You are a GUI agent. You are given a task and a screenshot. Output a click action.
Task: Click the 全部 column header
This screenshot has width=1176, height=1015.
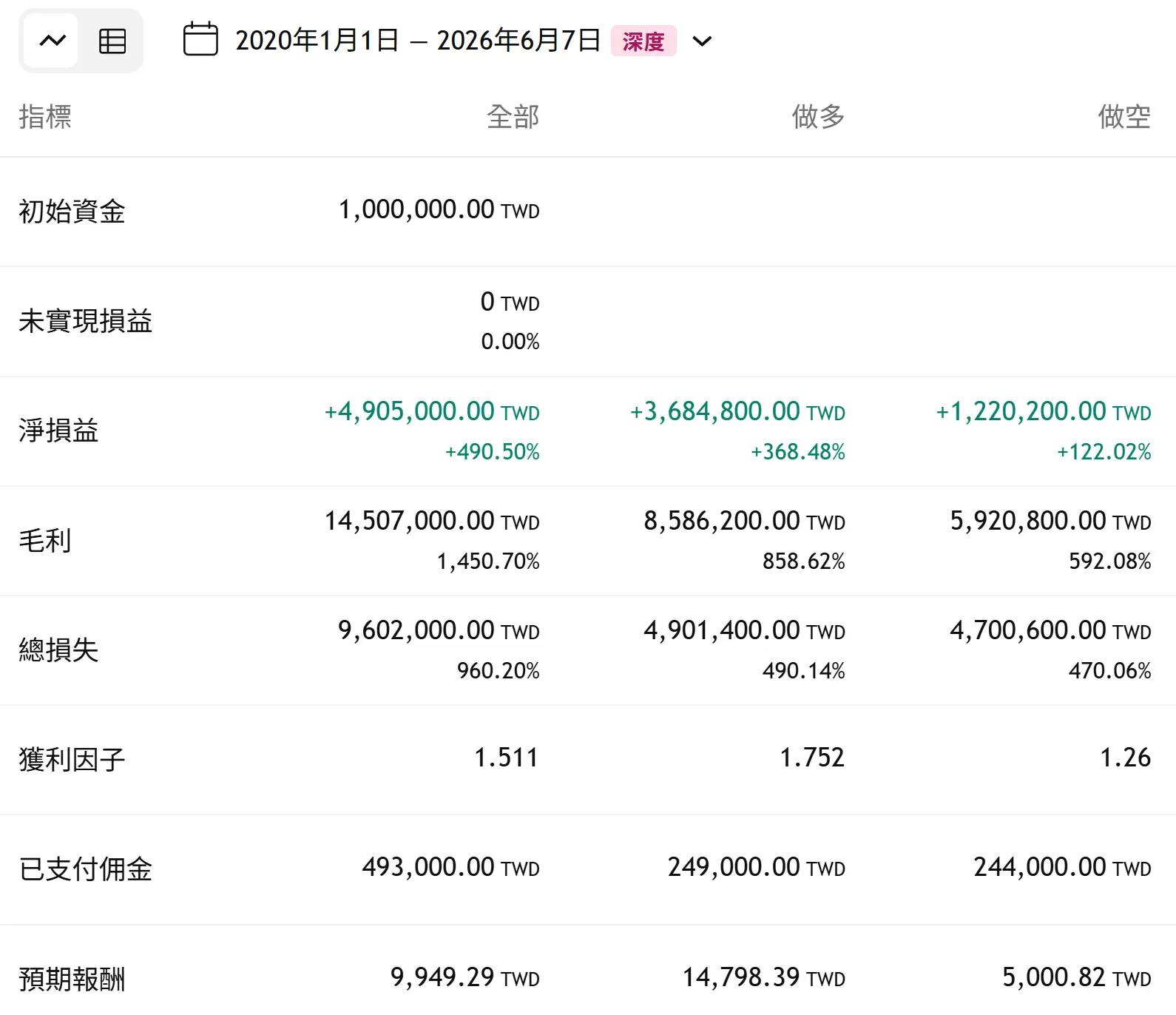(x=513, y=116)
